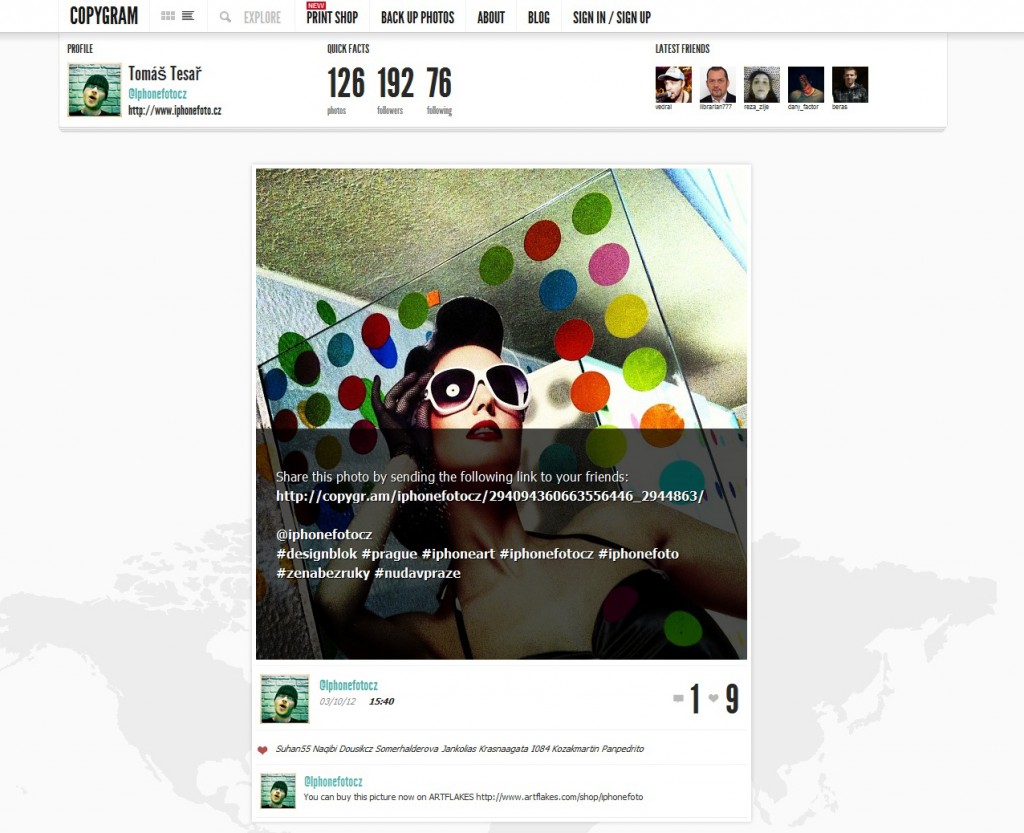Image resolution: width=1024 pixels, height=833 pixels.
Task: Click Sign In / Sign Up
Action: [x=612, y=18]
